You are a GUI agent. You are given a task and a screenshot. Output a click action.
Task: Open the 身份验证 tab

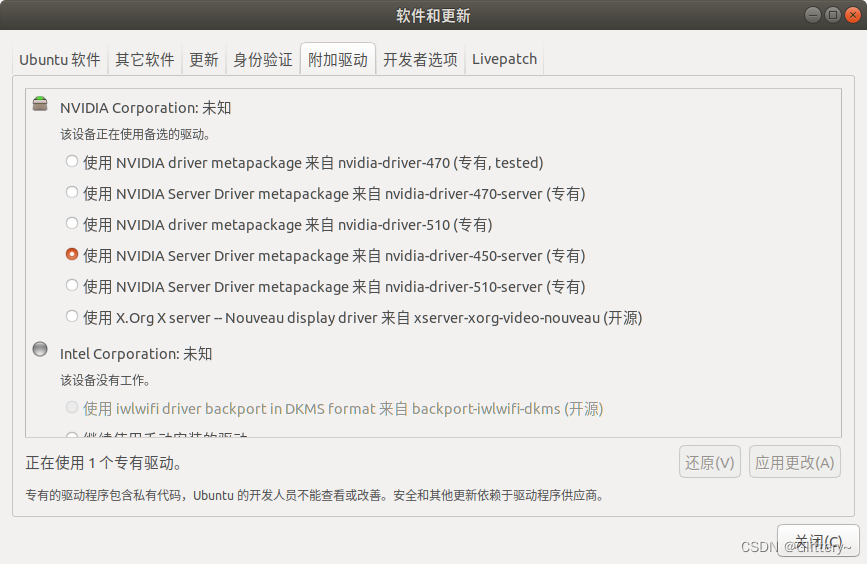pos(263,59)
